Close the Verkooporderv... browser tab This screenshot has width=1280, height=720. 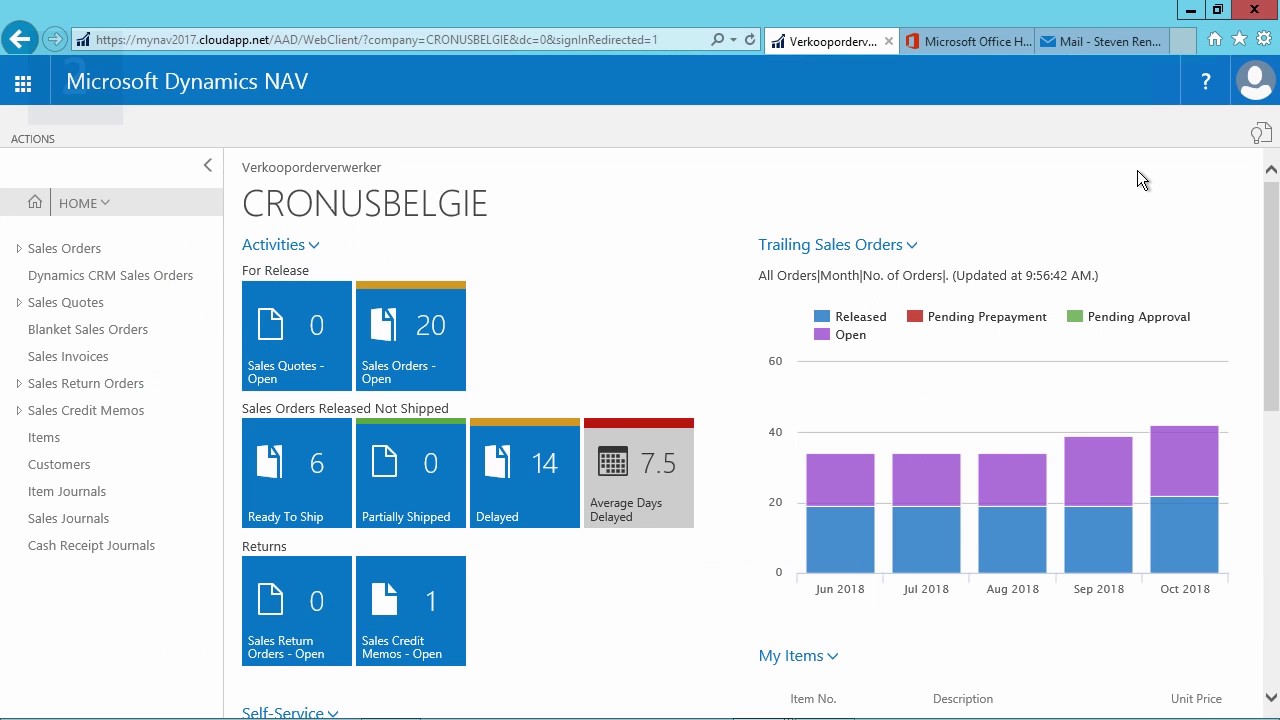(888, 41)
